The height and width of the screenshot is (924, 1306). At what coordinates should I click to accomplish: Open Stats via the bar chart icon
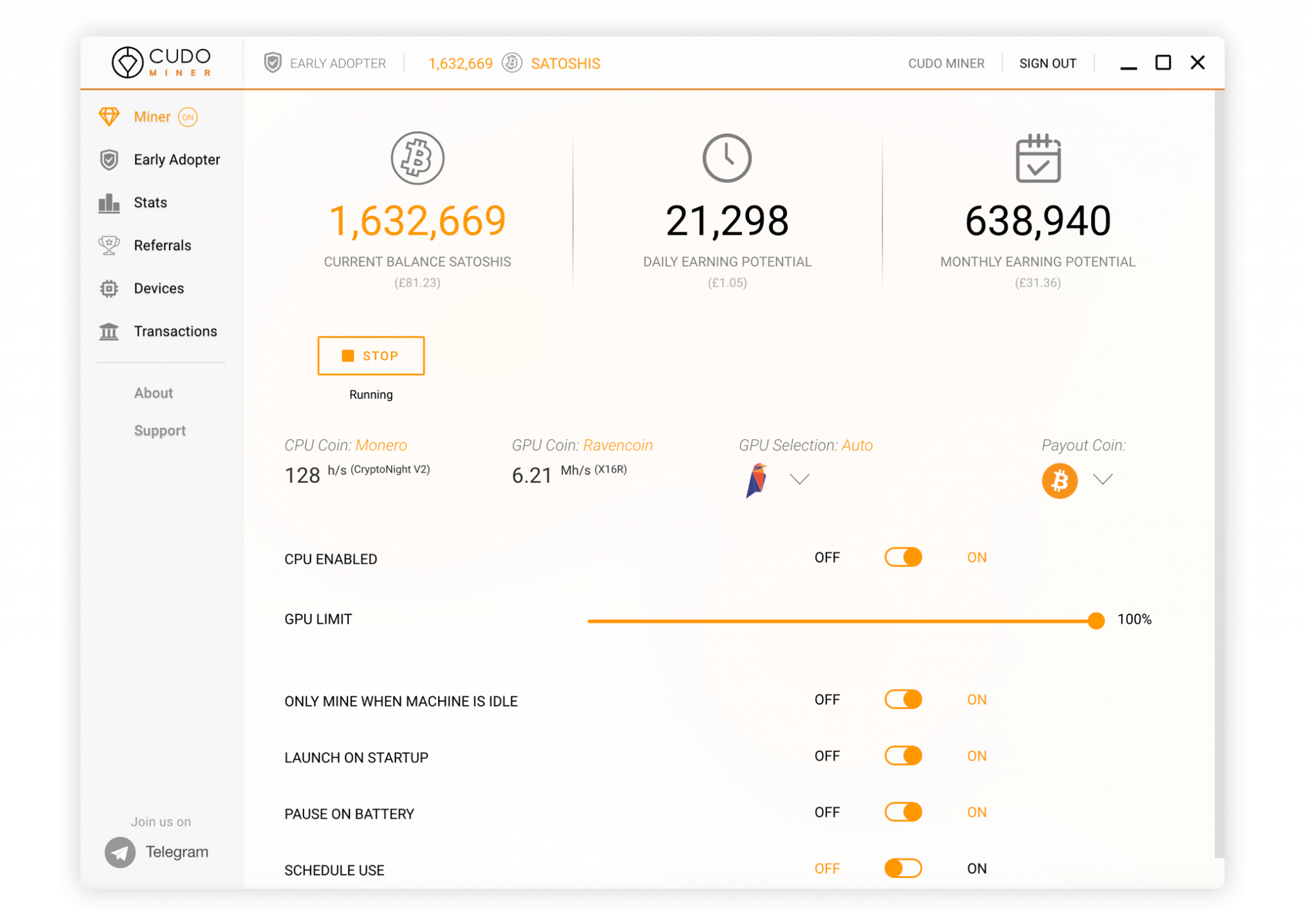pyautogui.click(x=110, y=202)
